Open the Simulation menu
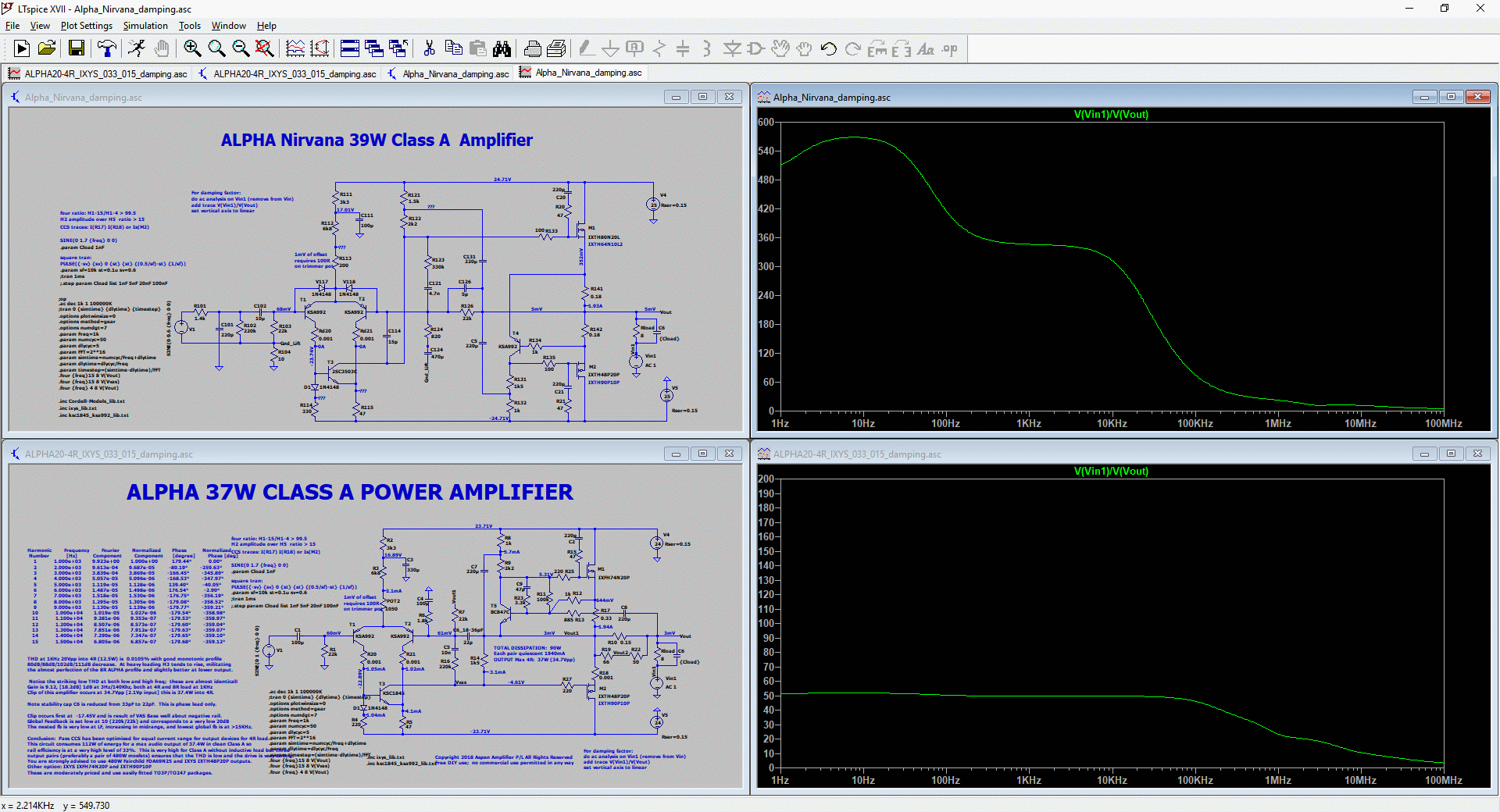The height and width of the screenshot is (812, 1500). pos(145,26)
